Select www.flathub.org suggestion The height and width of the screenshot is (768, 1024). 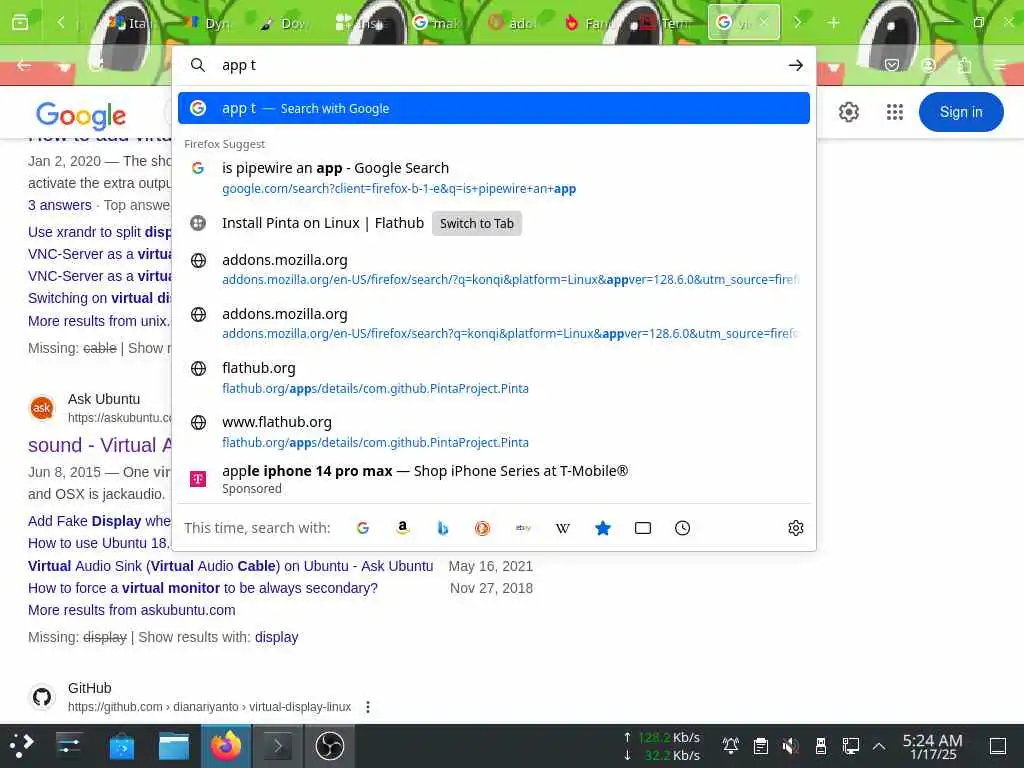(494, 432)
